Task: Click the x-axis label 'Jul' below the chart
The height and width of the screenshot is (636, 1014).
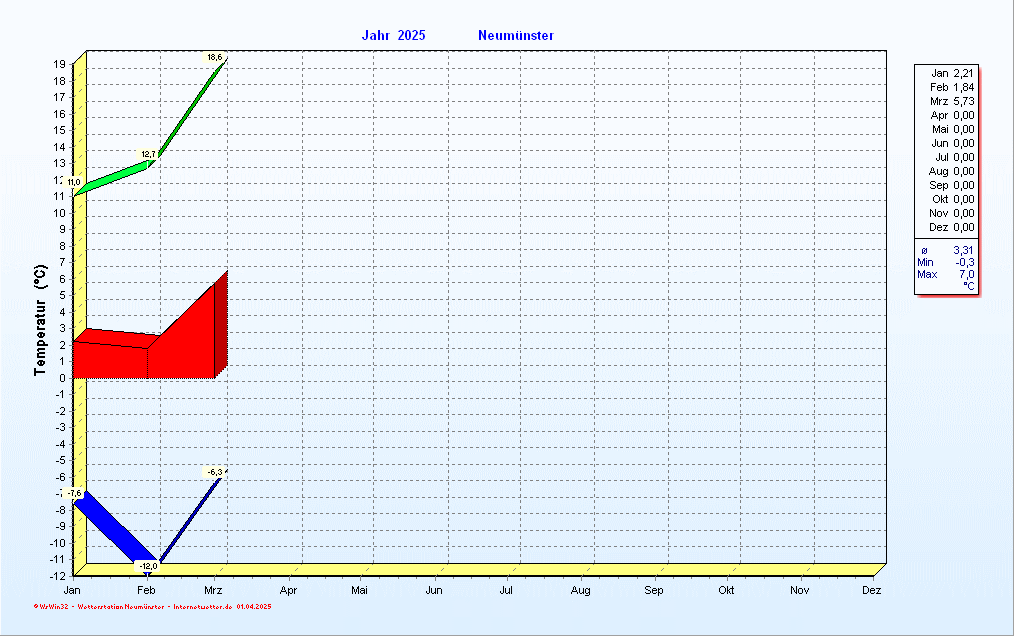Action: (x=506, y=590)
